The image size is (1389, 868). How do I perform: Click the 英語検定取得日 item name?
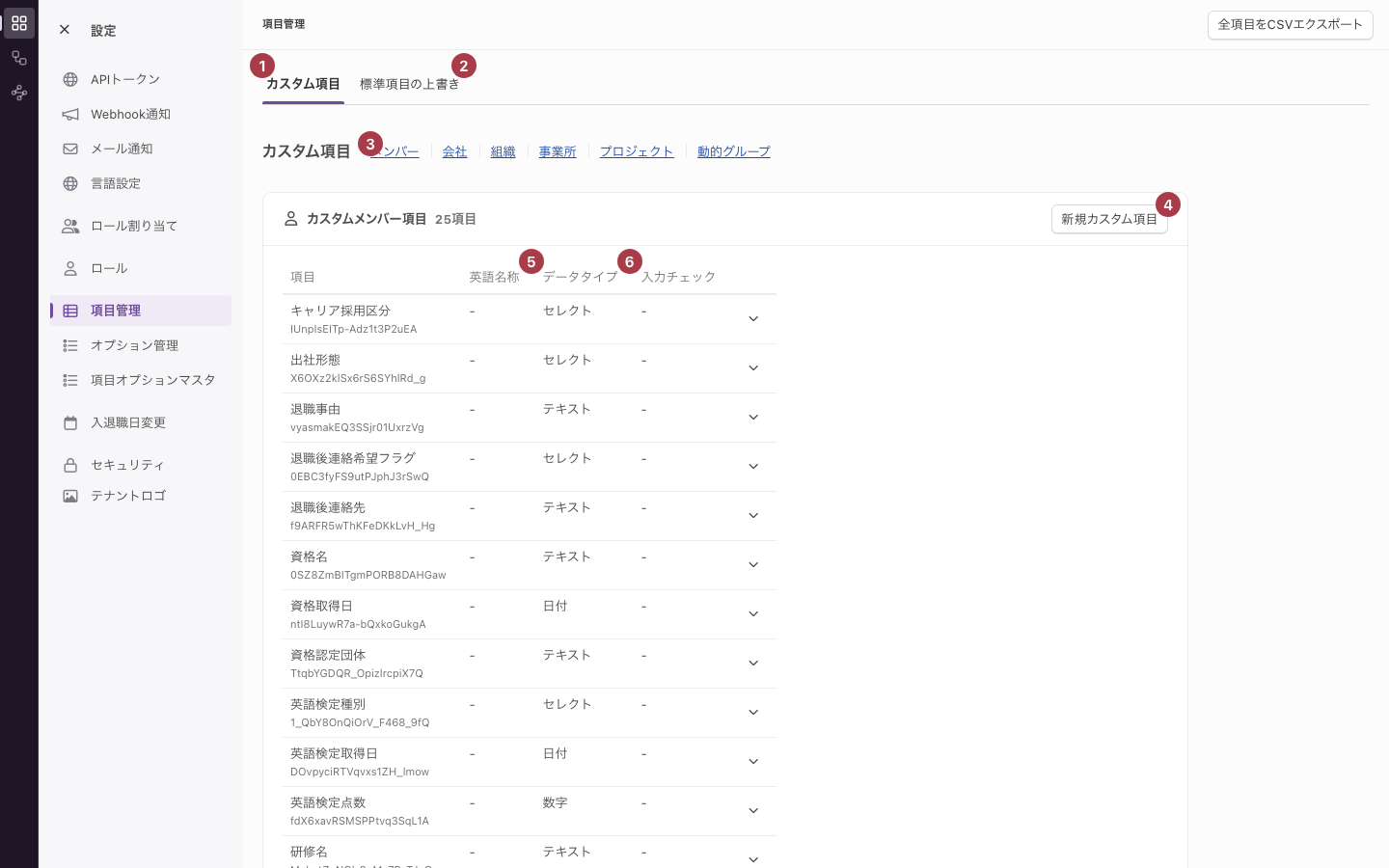[x=334, y=753]
